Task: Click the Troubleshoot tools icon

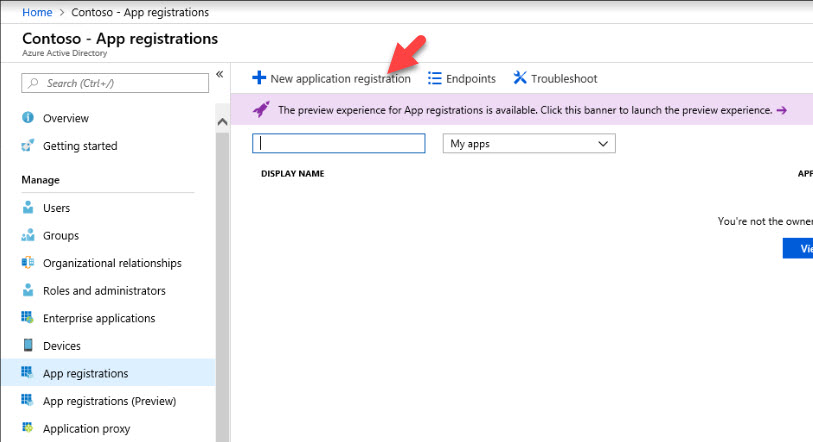Action: coord(520,78)
